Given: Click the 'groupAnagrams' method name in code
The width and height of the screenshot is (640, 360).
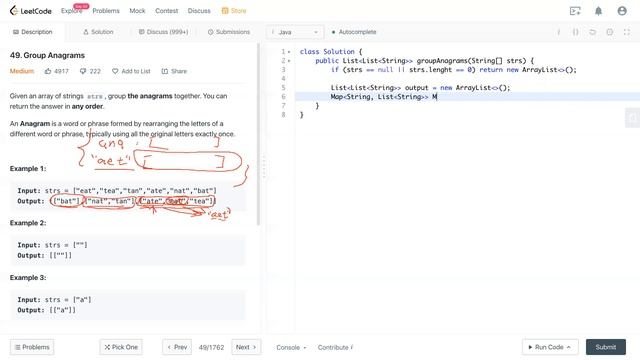Looking at the screenshot, I should coord(442,61).
